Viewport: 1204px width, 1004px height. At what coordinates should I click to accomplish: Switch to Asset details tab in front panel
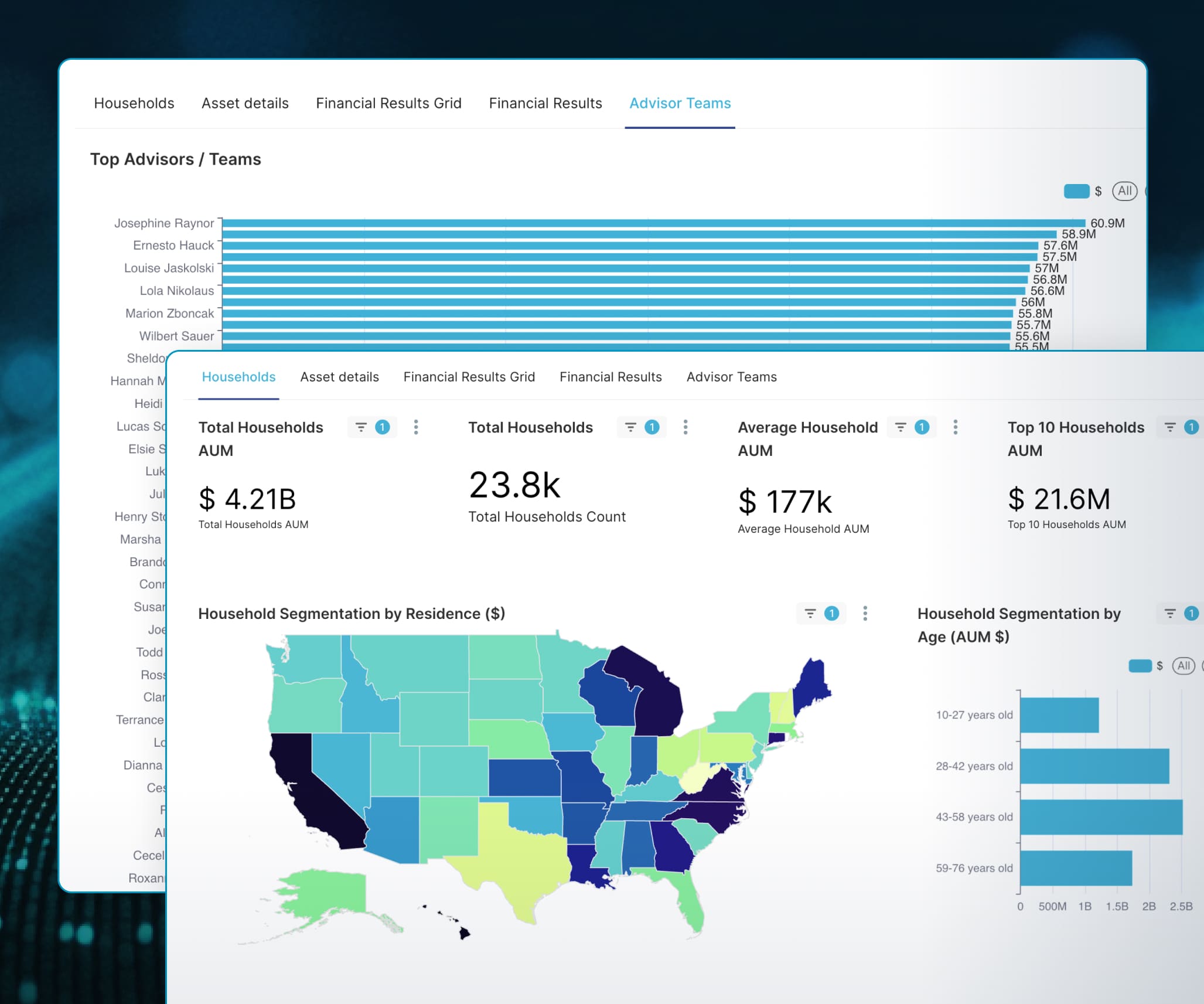(339, 377)
